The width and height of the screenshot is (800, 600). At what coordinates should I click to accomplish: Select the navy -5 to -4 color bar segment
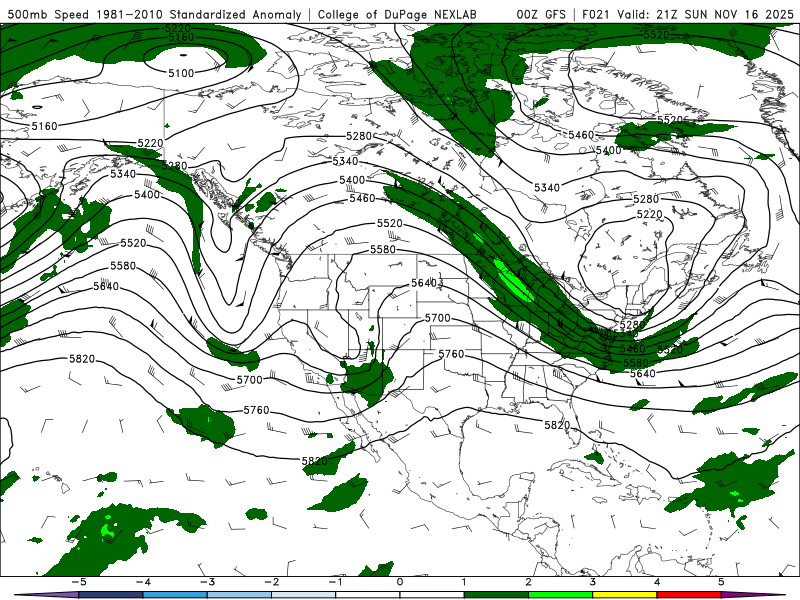pyautogui.click(x=111, y=595)
